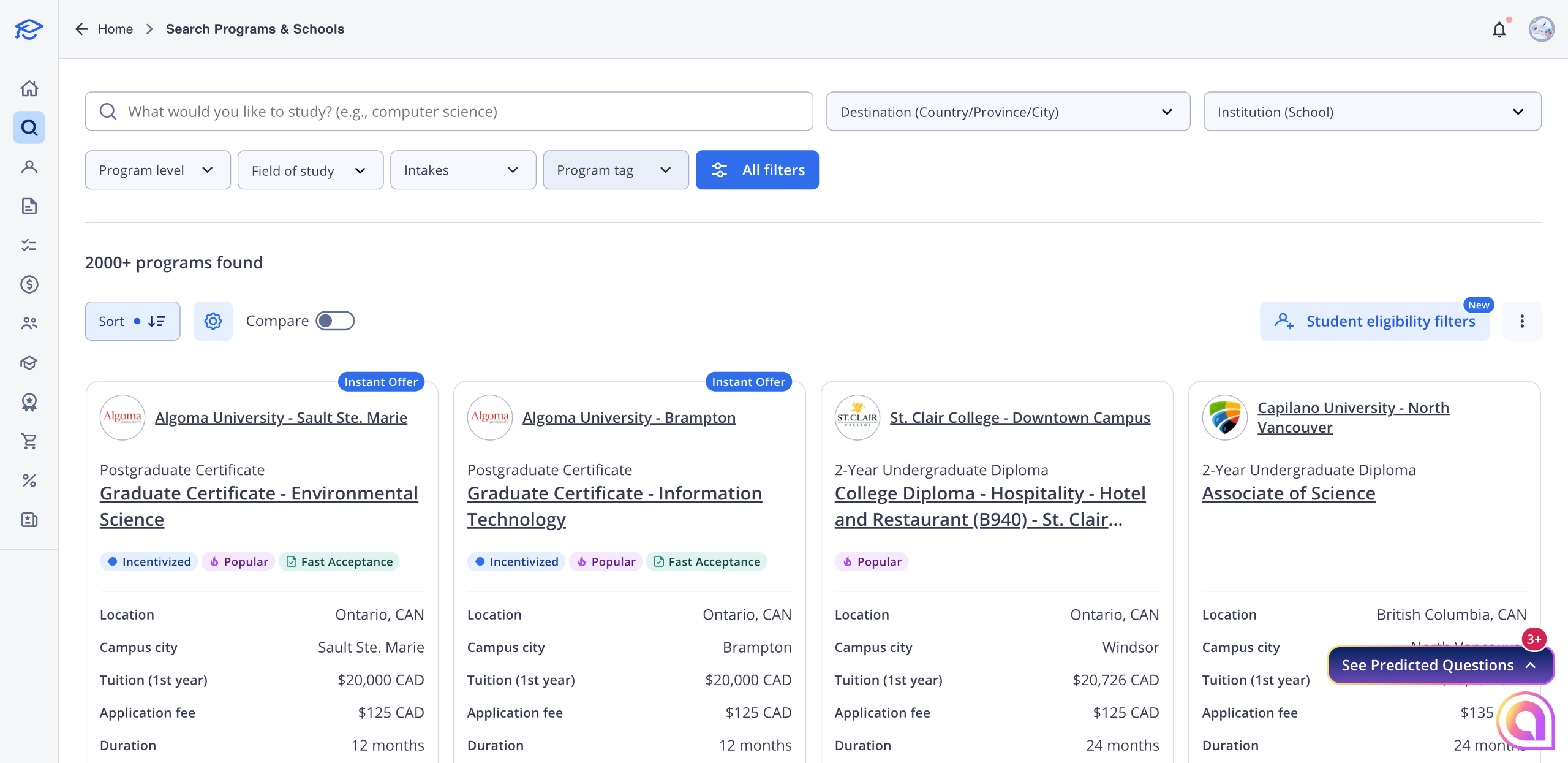
Task: Click the shopping cart sidebar icon
Action: coord(29,441)
